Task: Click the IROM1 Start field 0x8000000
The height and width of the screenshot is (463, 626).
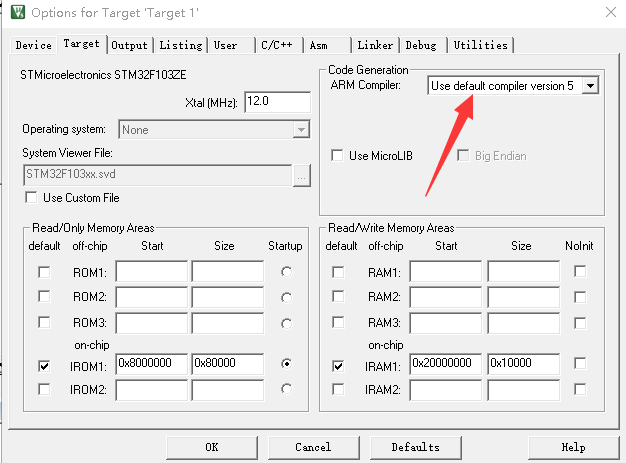Action: pyautogui.click(x=152, y=364)
